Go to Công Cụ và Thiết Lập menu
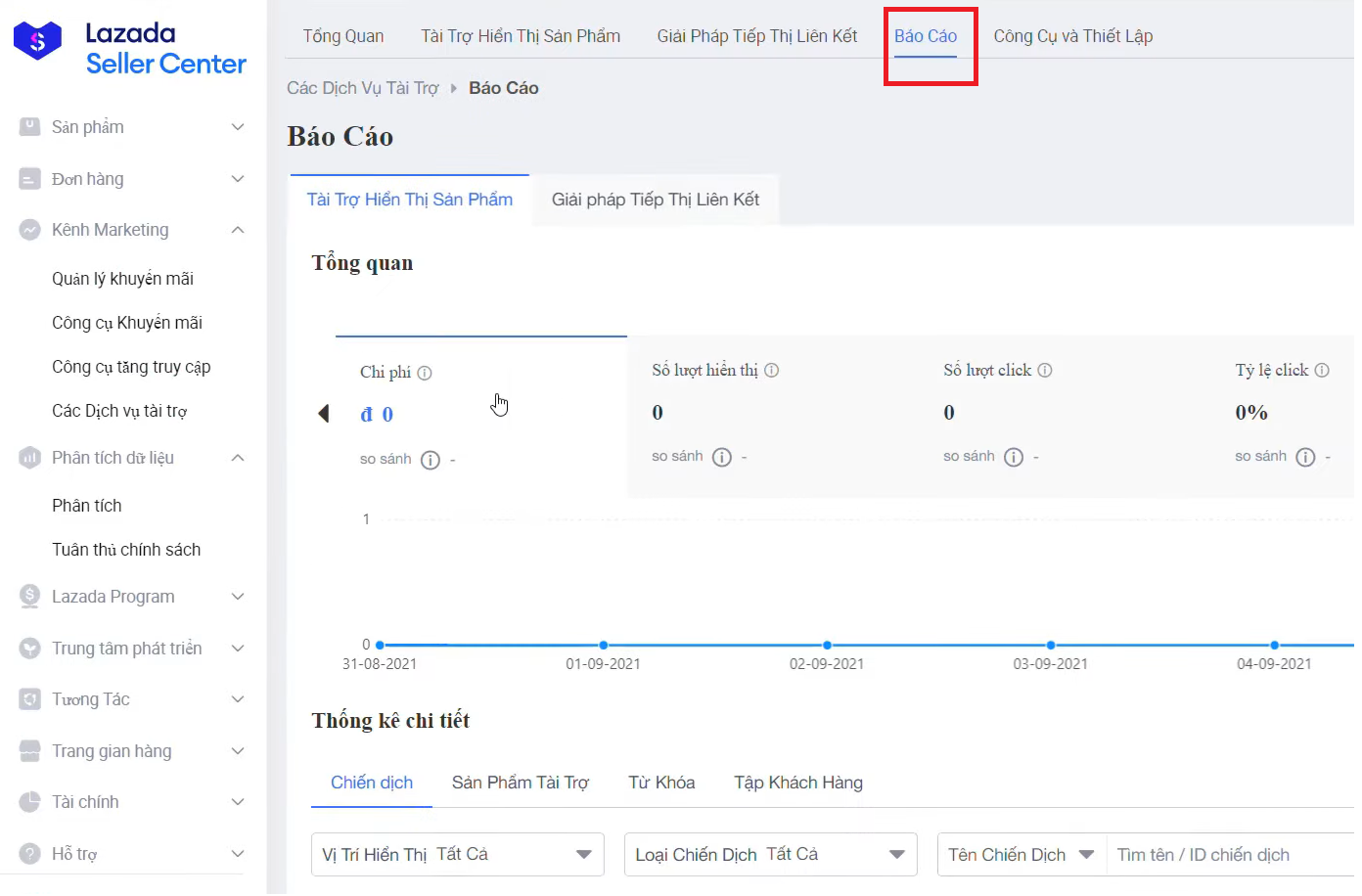1362x896 pixels. click(x=1072, y=36)
